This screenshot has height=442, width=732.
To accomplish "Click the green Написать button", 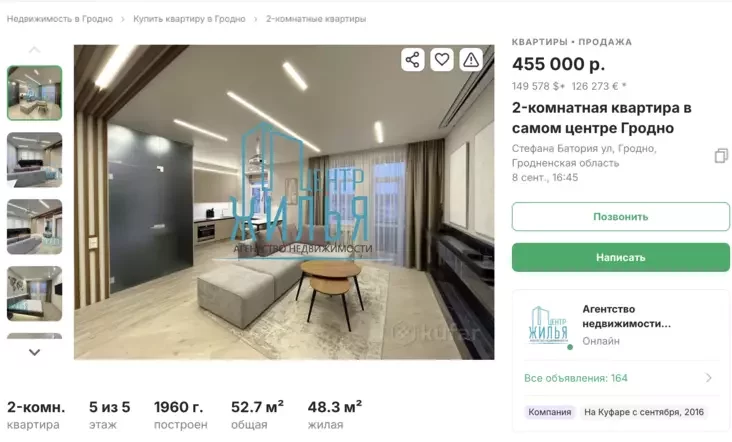I will (x=620, y=257).
